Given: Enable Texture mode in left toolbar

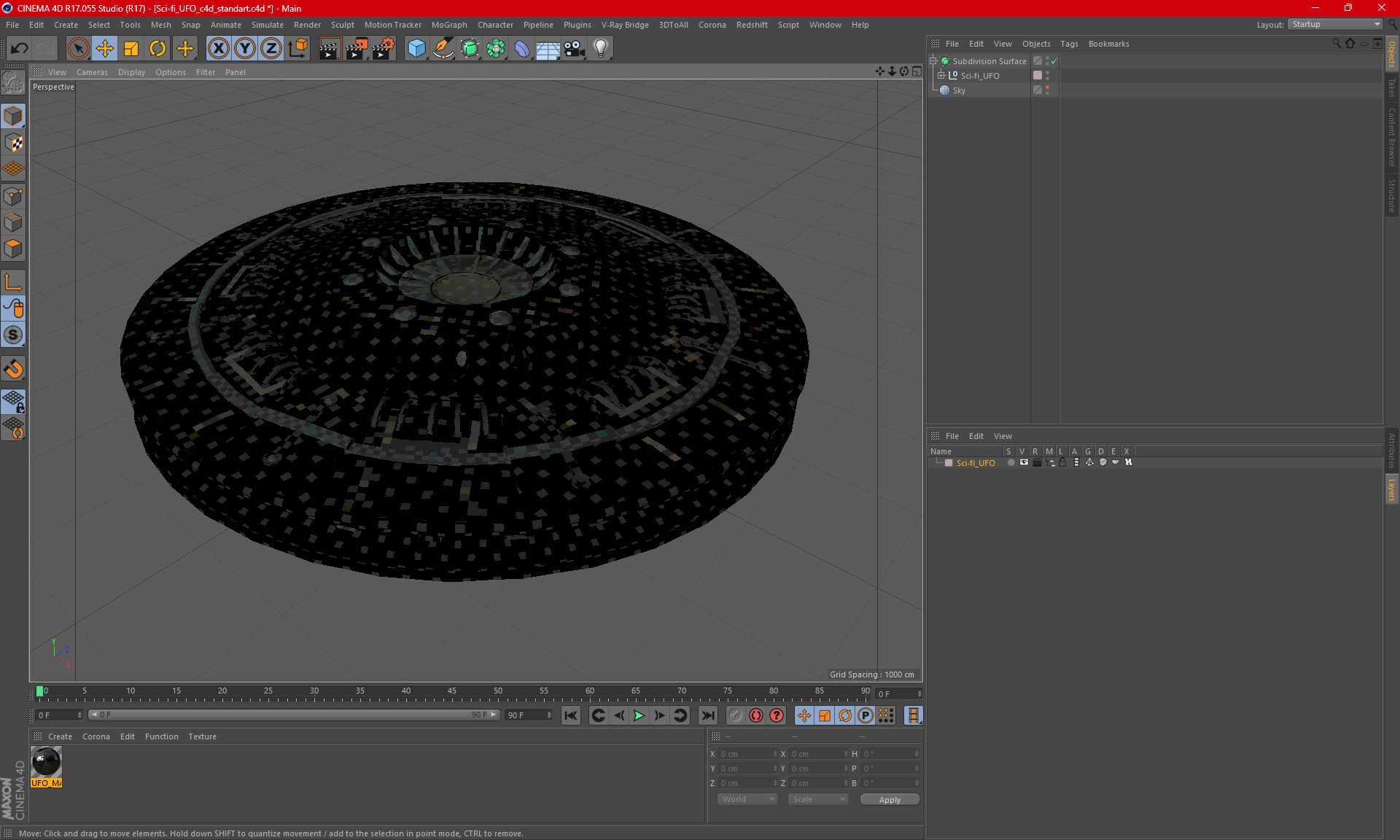Looking at the screenshot, I should 13,143.
